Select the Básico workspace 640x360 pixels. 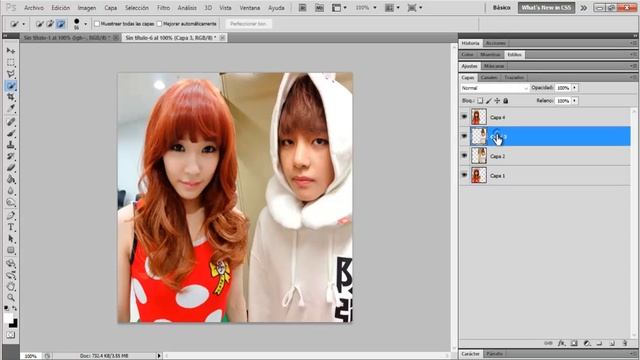(501, 8)
